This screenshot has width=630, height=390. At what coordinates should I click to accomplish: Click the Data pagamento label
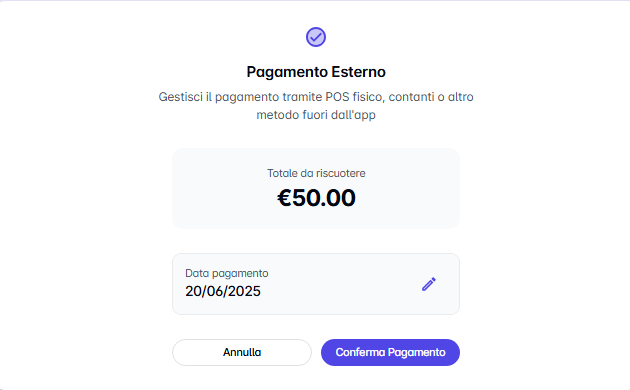coord(227,274)
